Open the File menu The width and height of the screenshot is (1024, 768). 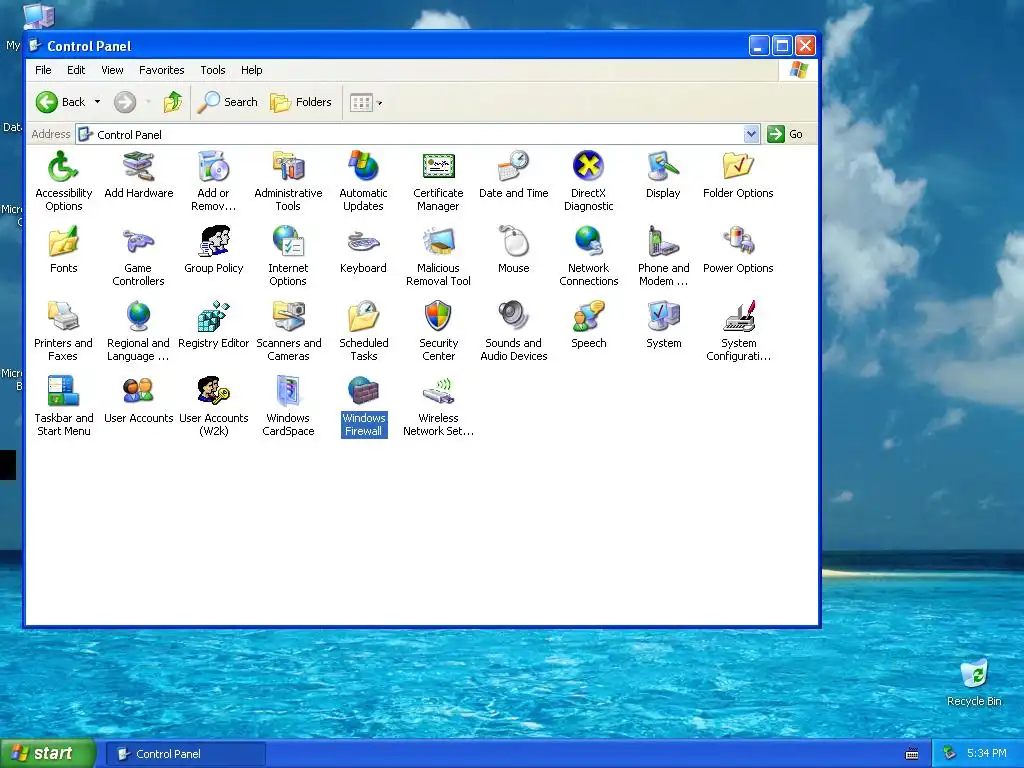[x=43, y=70]
